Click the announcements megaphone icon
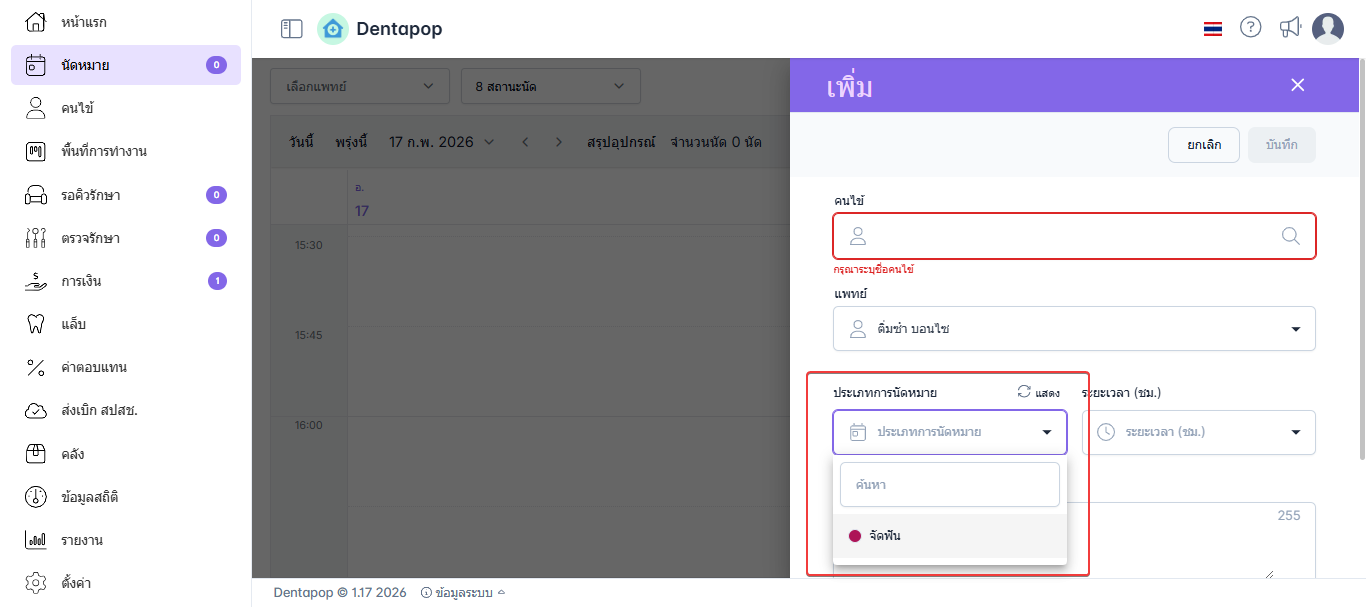The image size is (1366, 607). pos(1290,28)
